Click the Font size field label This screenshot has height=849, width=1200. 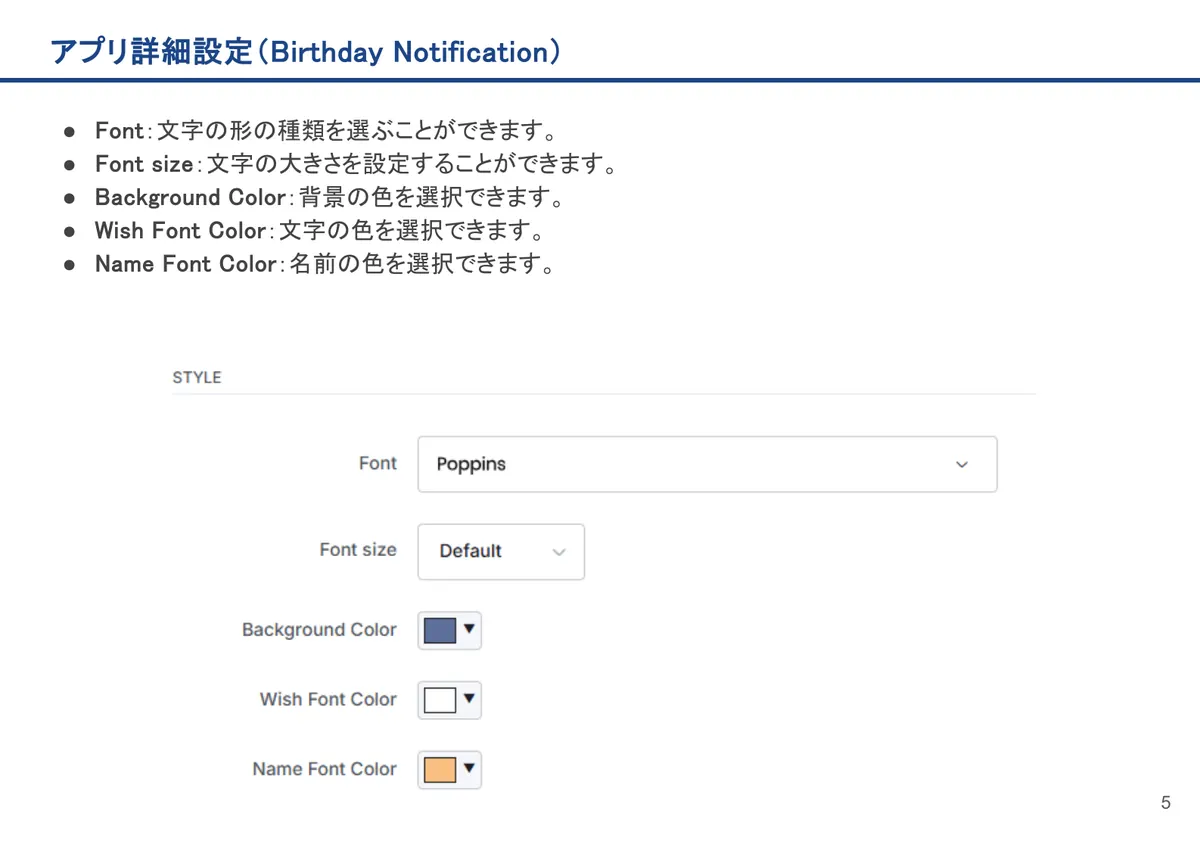pyautogui.click(x=358, y=550)
